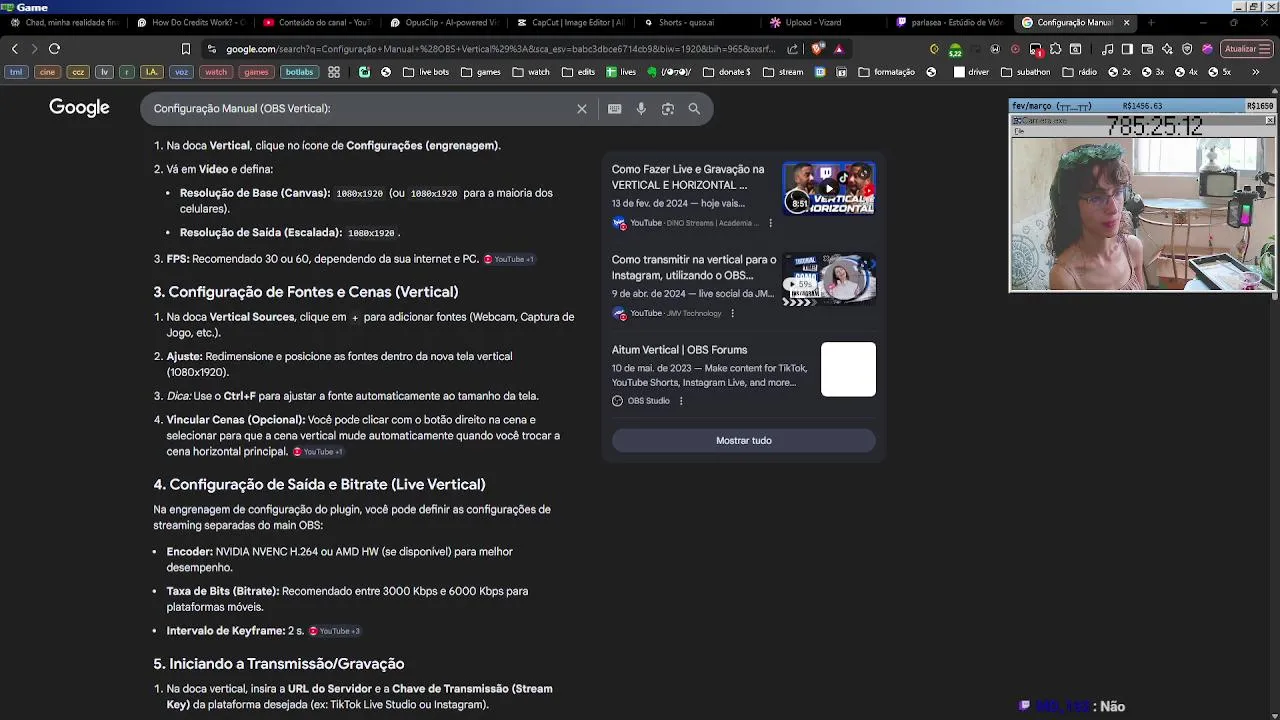
Task: Expand the formatação bookmark folder
Action: 886,72
